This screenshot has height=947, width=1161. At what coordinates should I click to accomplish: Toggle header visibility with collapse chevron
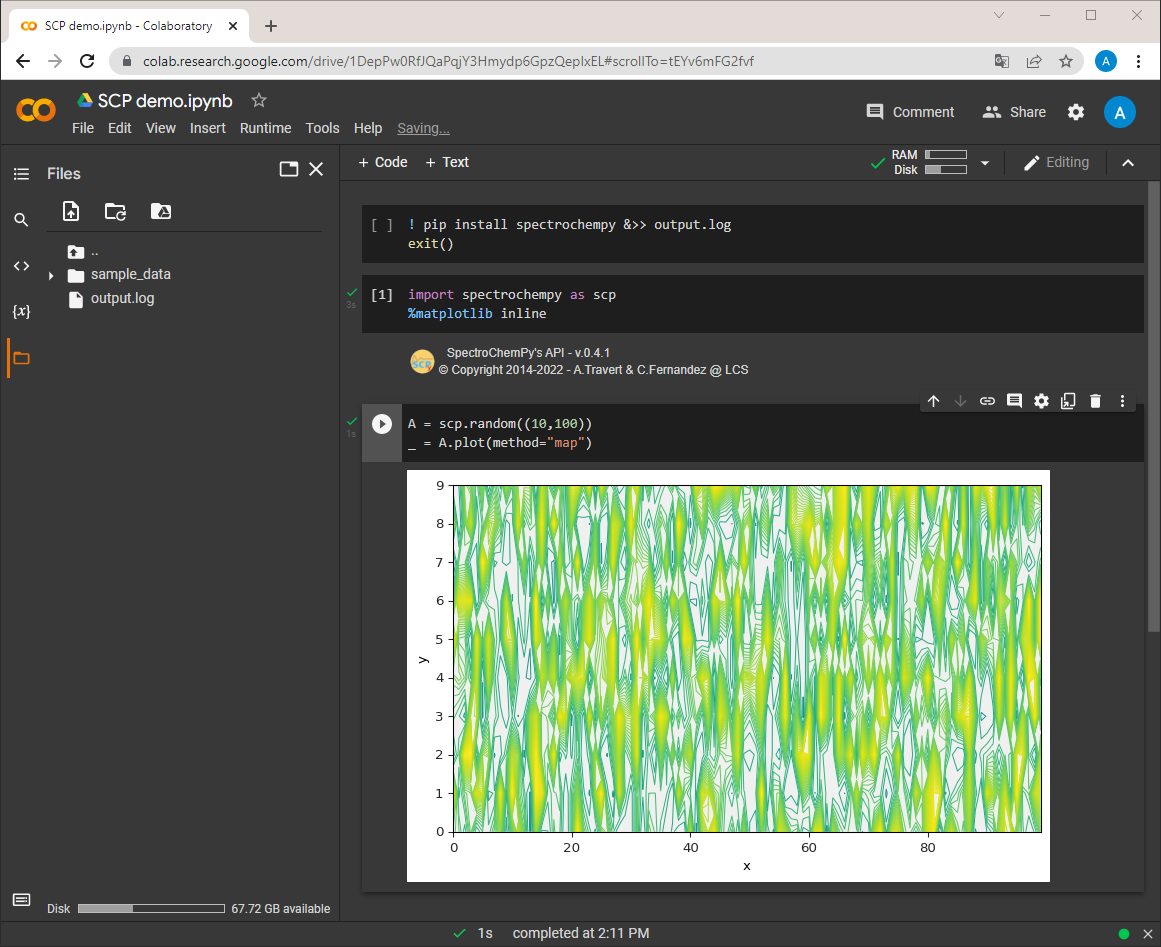click(x=1128, y=163)
